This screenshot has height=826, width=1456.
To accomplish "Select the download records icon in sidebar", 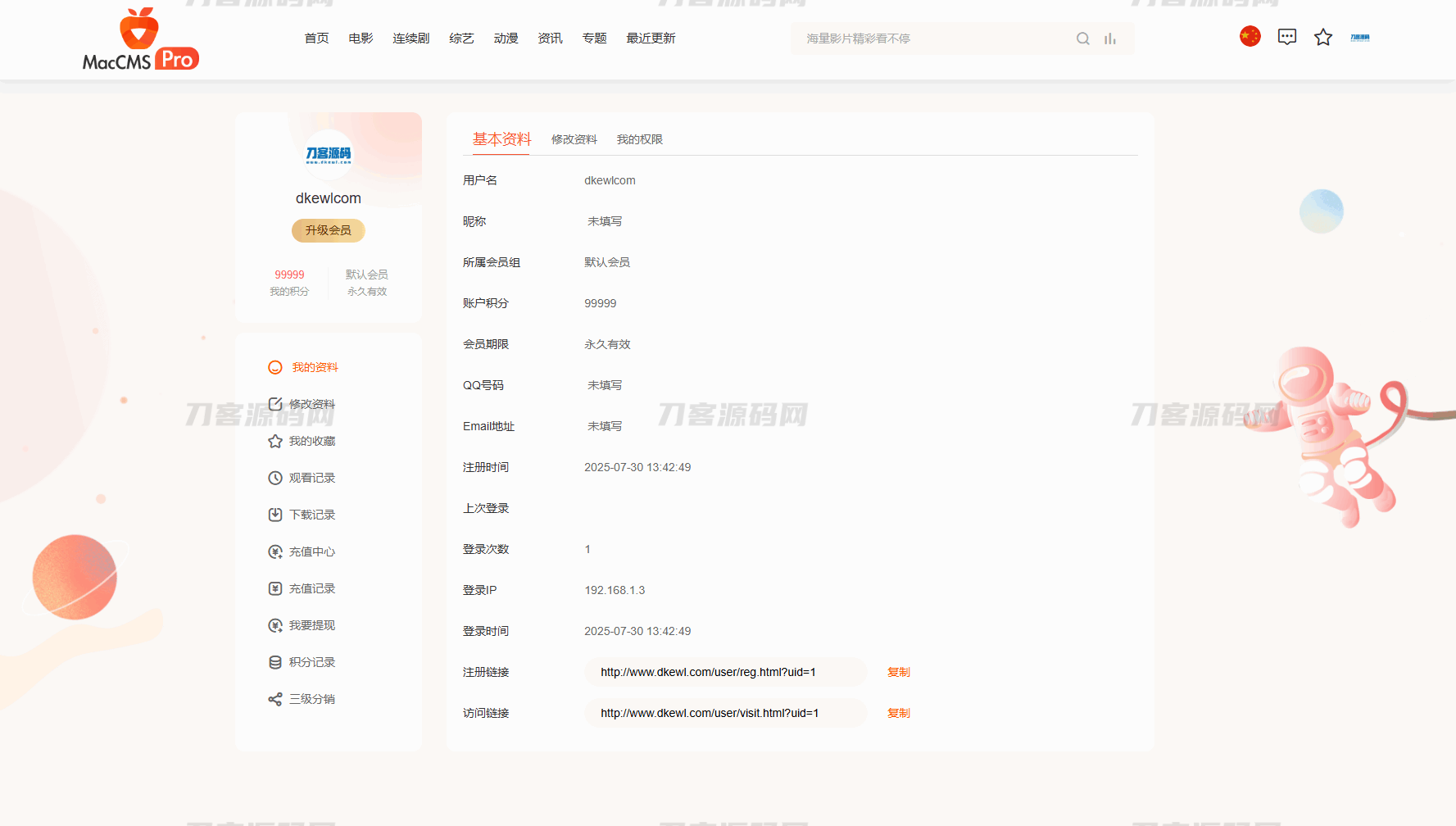I will [x=274, y=515].
